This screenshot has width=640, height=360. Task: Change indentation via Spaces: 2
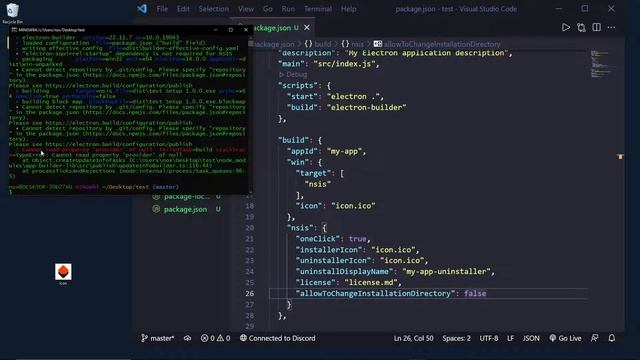coord(456,338)
